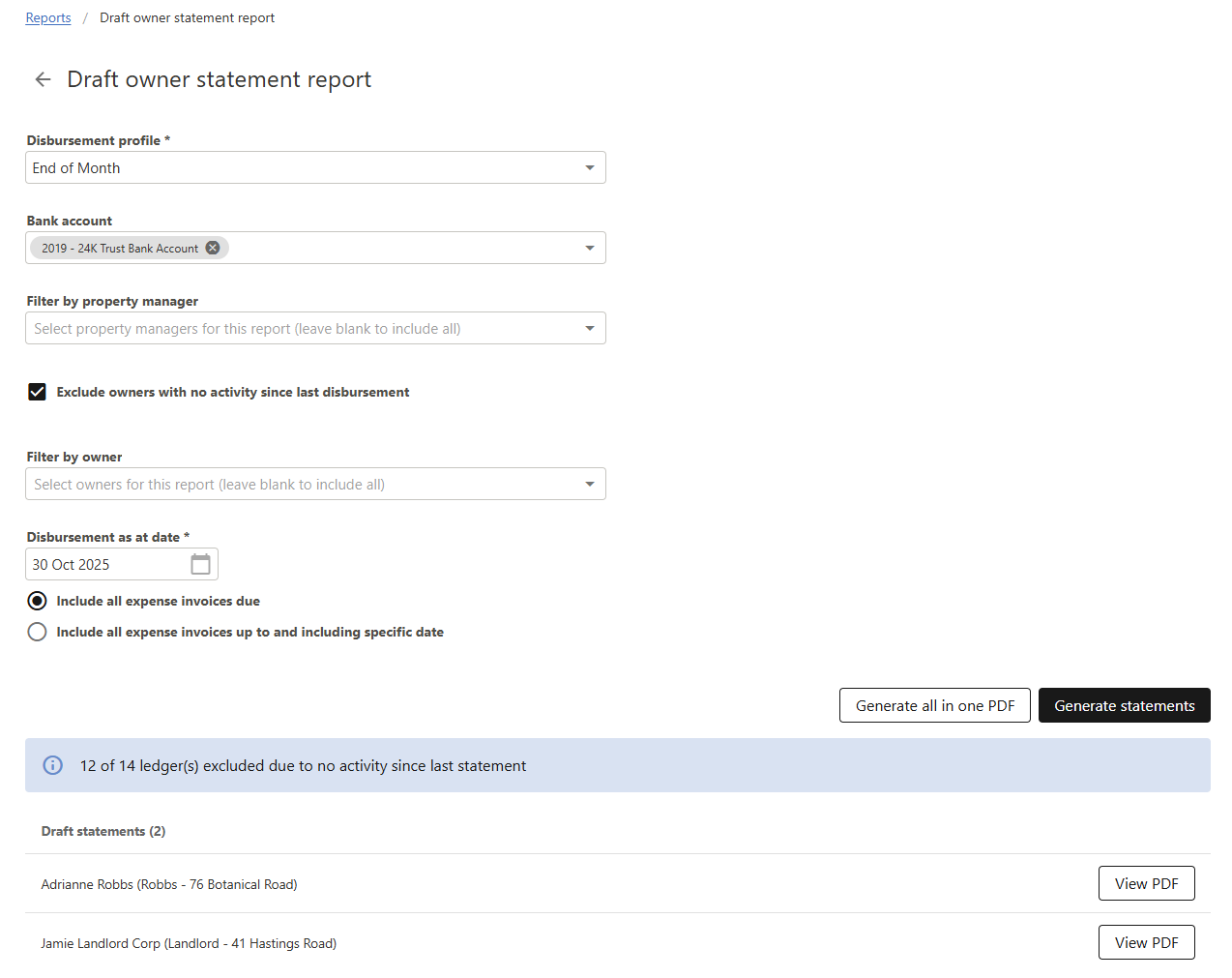Open the Filter by owner dropdown arrow
Image resolution: width=1232 pixels, height=978 pixels.
[x=589, y=485]
